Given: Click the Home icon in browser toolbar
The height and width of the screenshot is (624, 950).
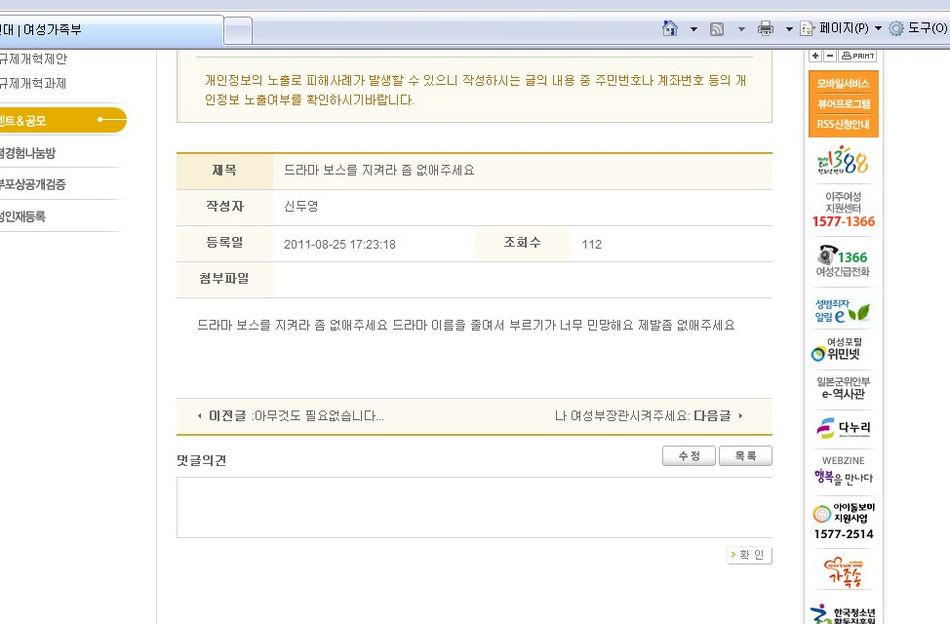Looking at the screenshot, I should click(x=669, y=28).
